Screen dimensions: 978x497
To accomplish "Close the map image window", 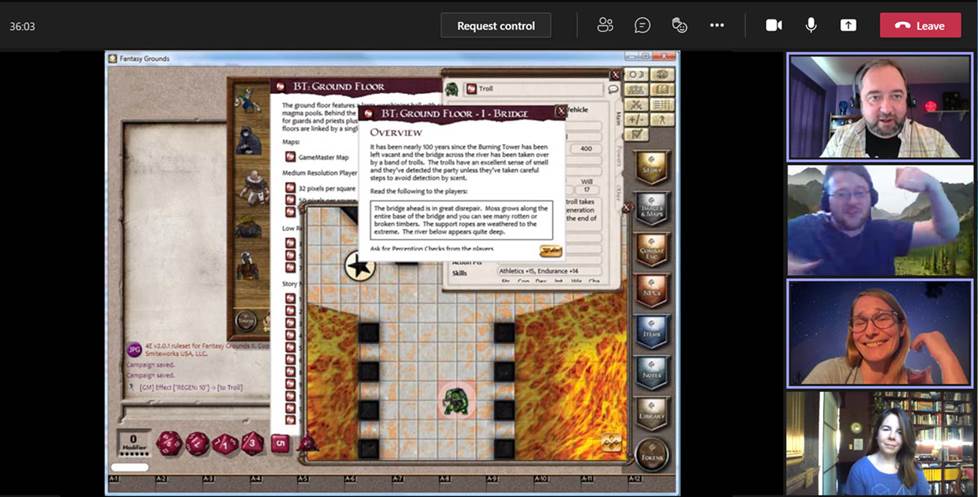I will coord(627,207).
